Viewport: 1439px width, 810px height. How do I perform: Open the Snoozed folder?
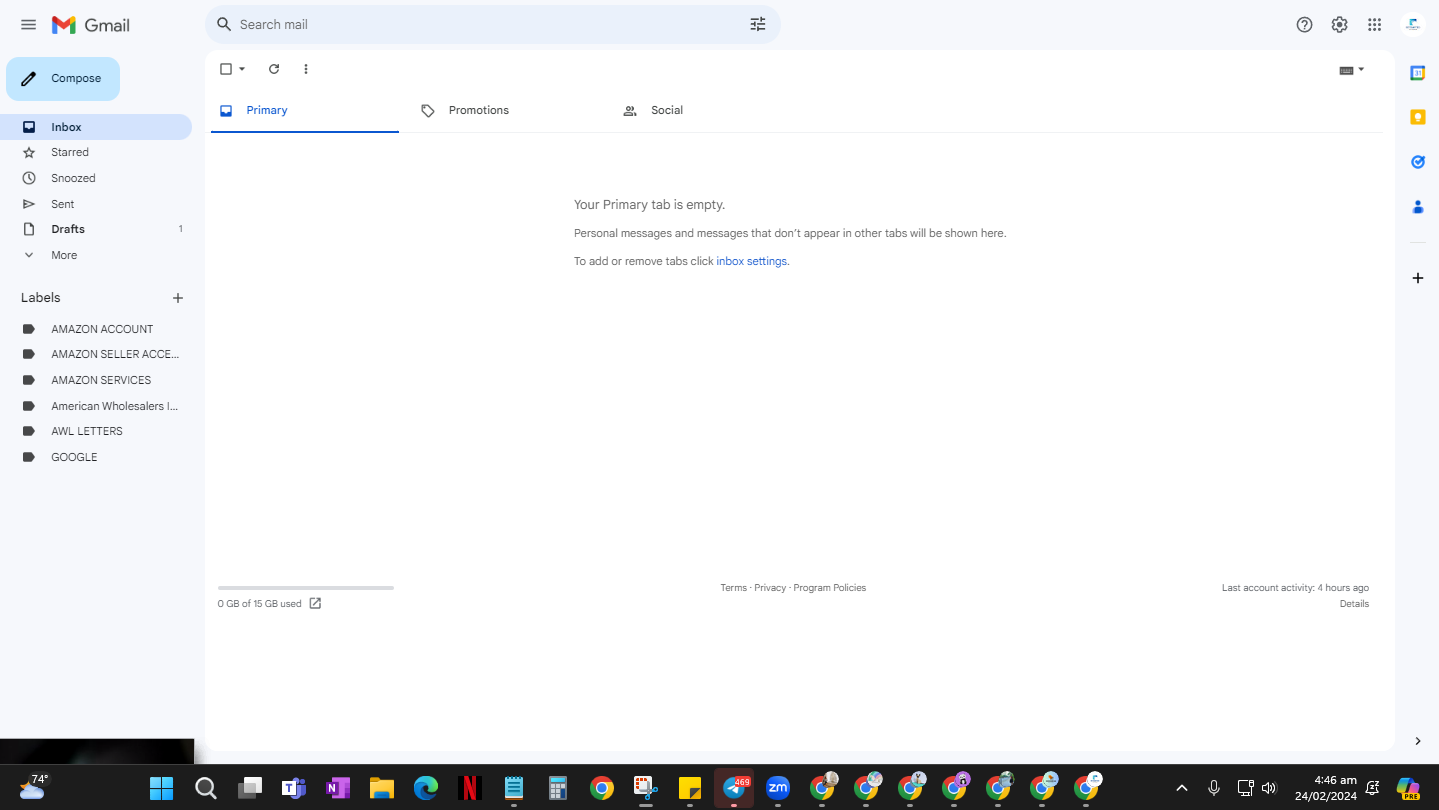point(96,178)
